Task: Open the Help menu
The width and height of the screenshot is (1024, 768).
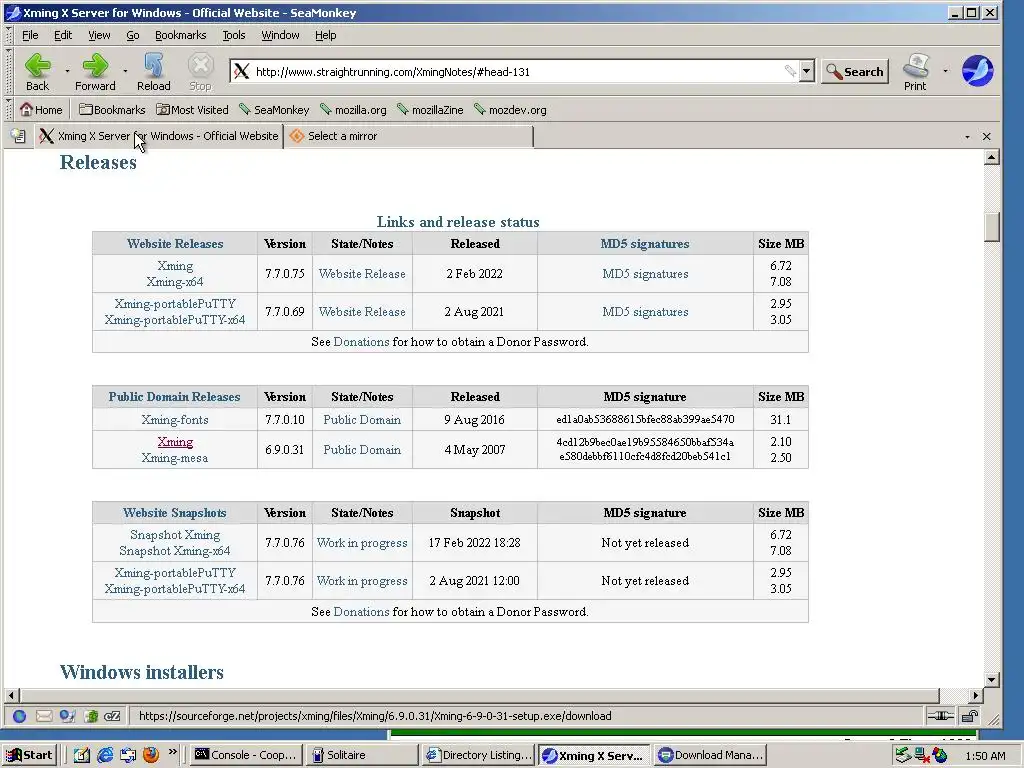Action: [325, 35]
